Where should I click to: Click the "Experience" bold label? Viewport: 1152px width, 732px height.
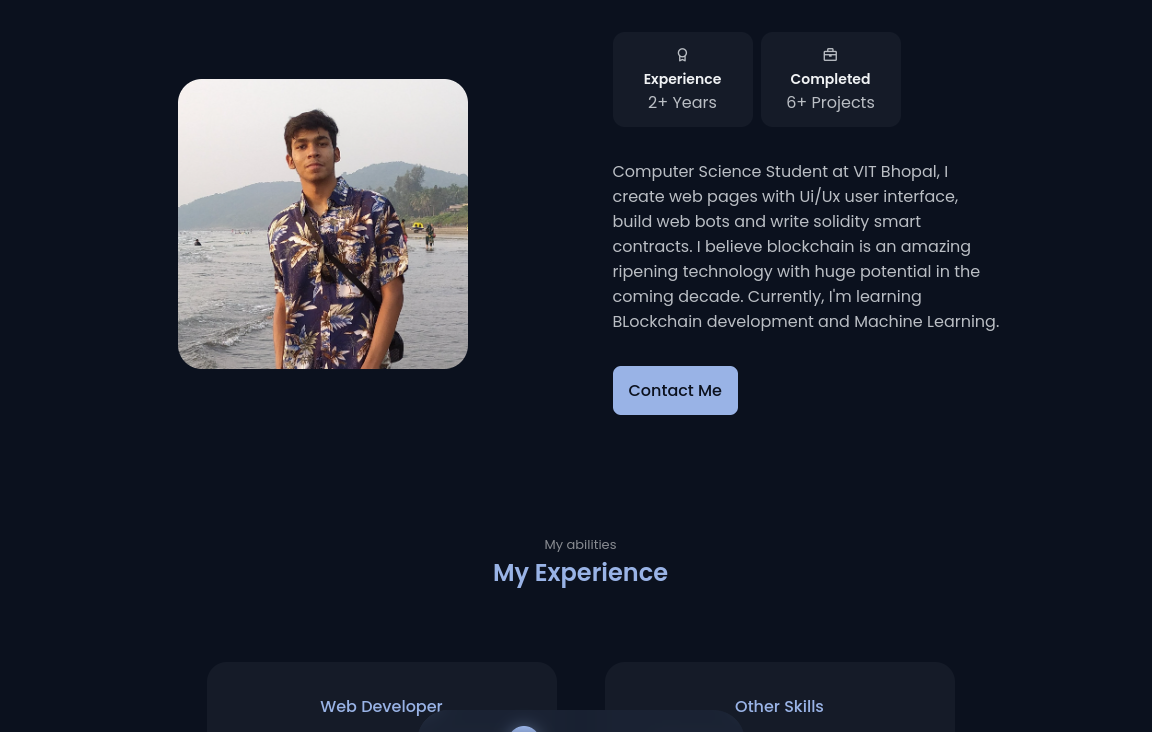(682, 79)
